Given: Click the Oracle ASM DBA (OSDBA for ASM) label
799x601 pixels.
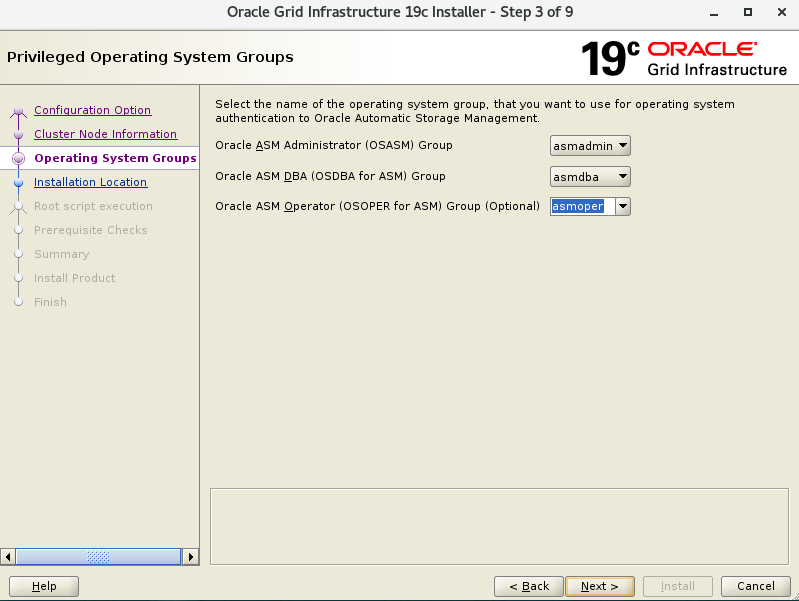Looking at the screenshot, I should (330, 176).
